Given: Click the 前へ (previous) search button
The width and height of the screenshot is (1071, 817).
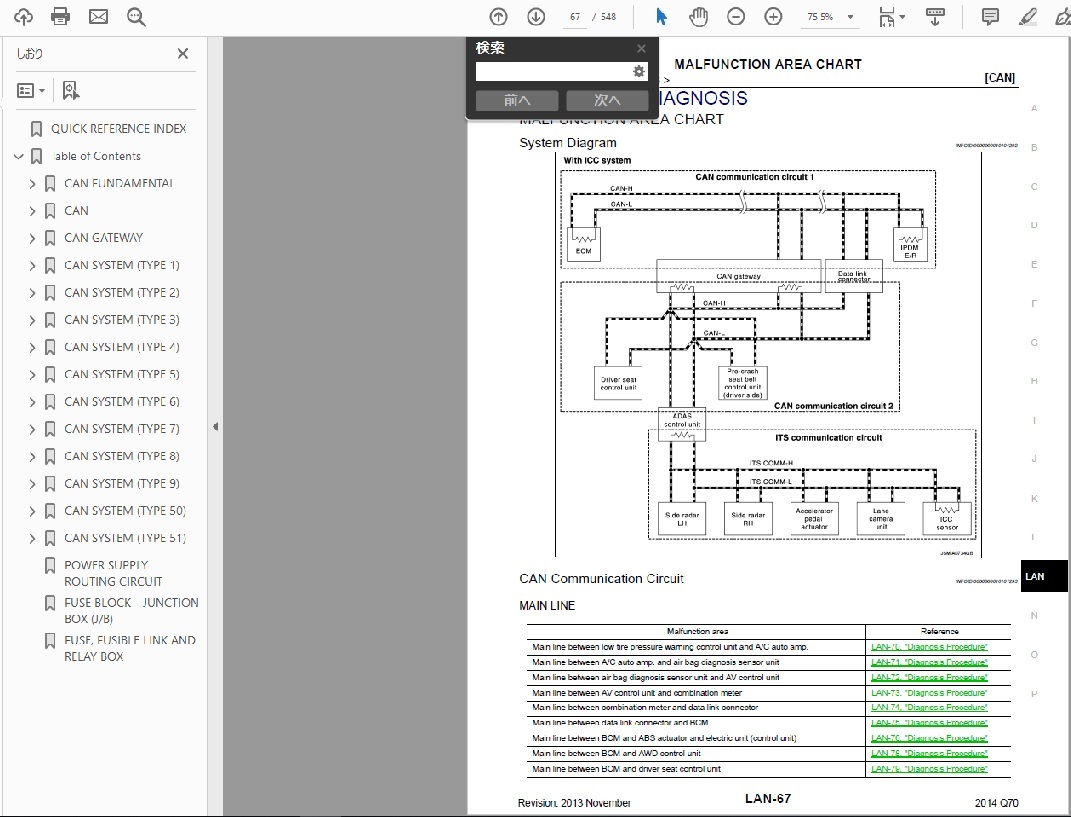Looking at the screenshot, I should 517,100.
